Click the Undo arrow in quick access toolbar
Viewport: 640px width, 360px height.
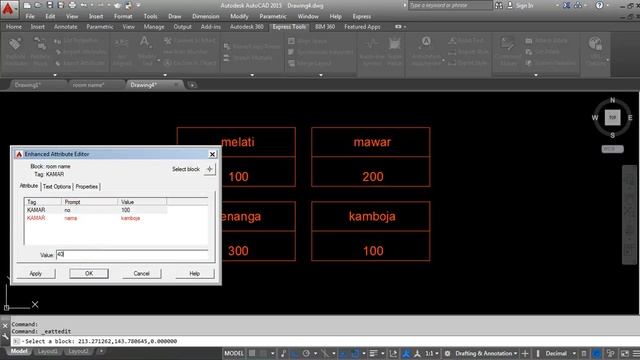[84, 5]
